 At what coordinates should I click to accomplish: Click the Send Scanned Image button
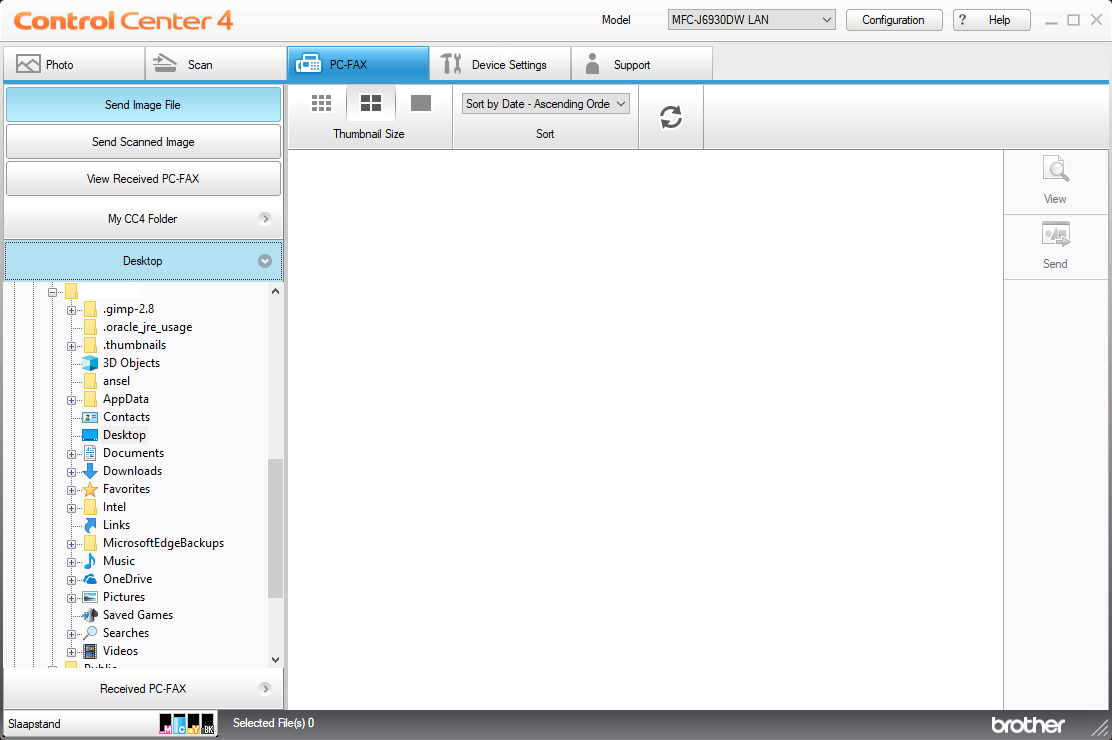point(143,142)
